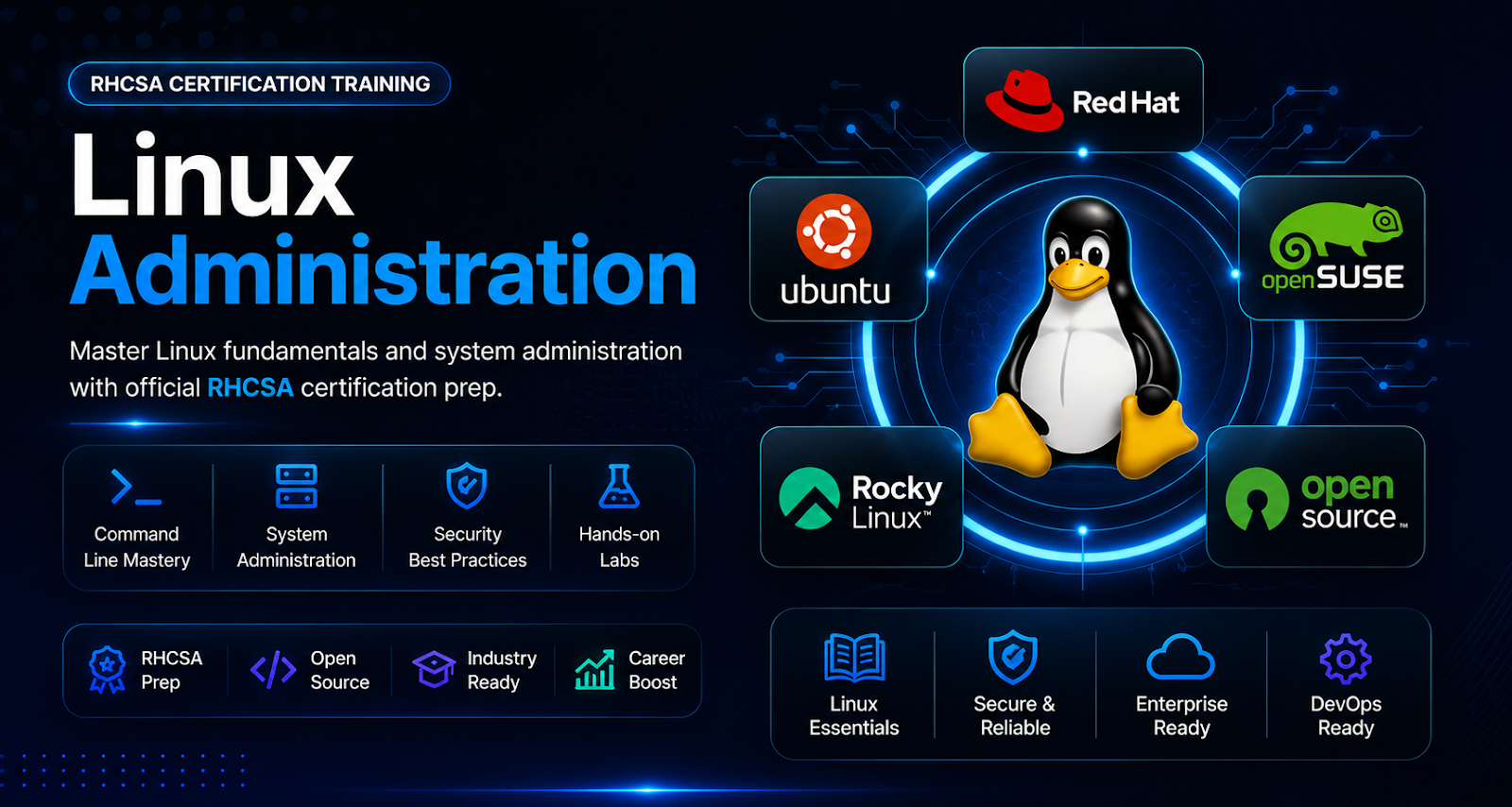
Task: Click the Secure & Reliable shield icon
Action: (1013, 657)
